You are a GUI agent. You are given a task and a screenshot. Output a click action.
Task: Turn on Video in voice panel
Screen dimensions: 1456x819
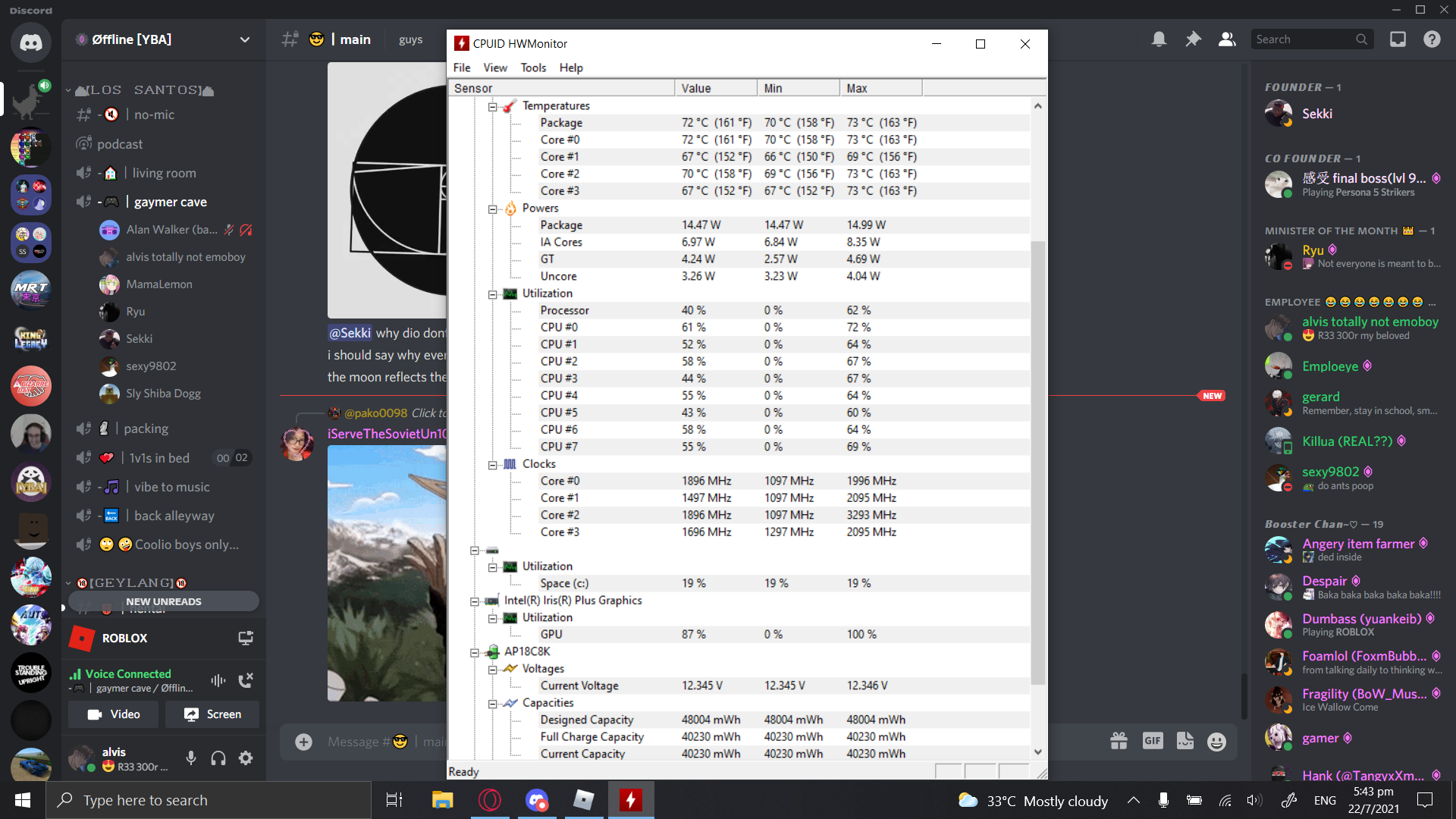pyautogui.click(x=114, y=714)
